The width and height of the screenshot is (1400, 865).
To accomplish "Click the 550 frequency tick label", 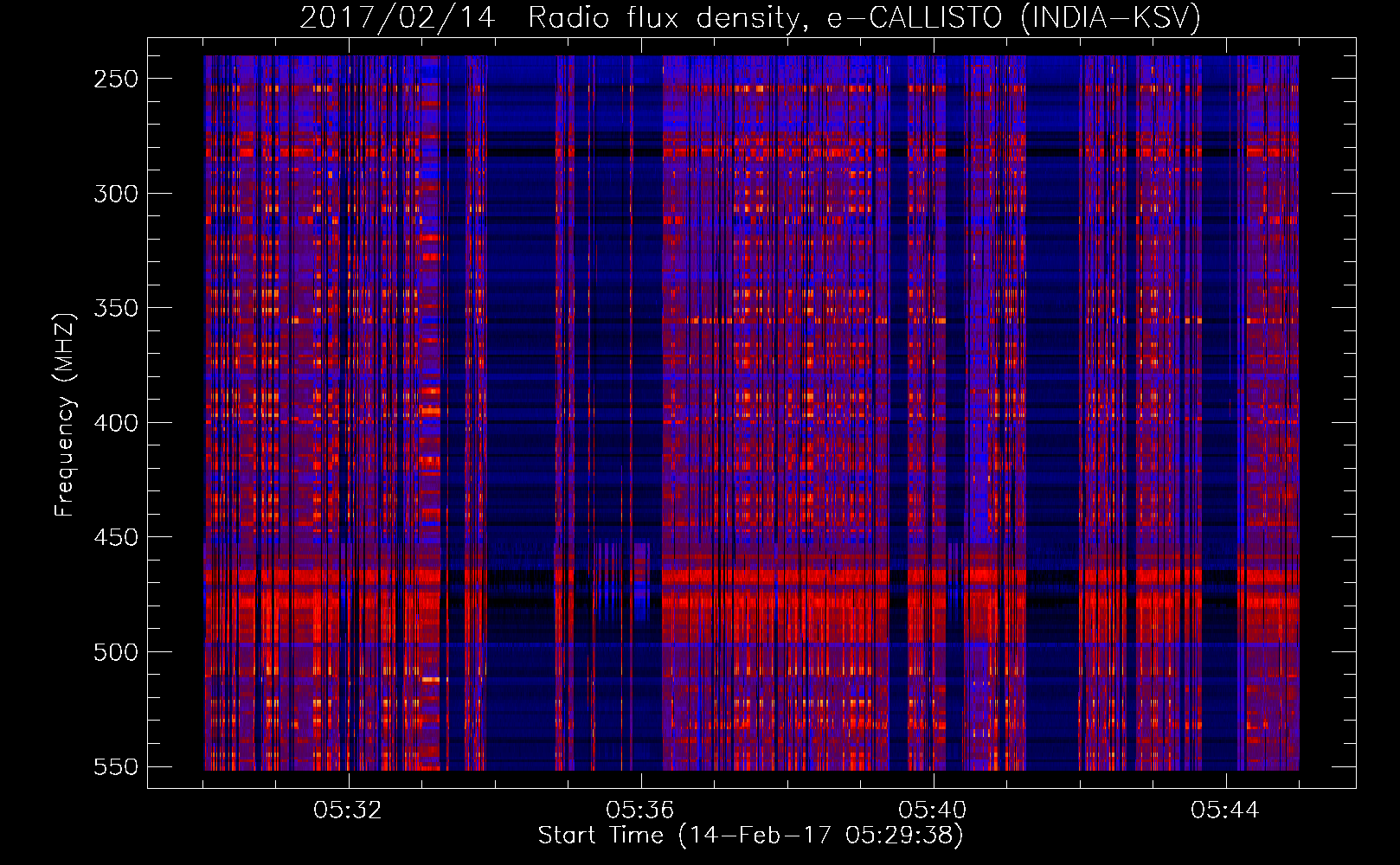I will pyautogui.click(x=116, y=767).
